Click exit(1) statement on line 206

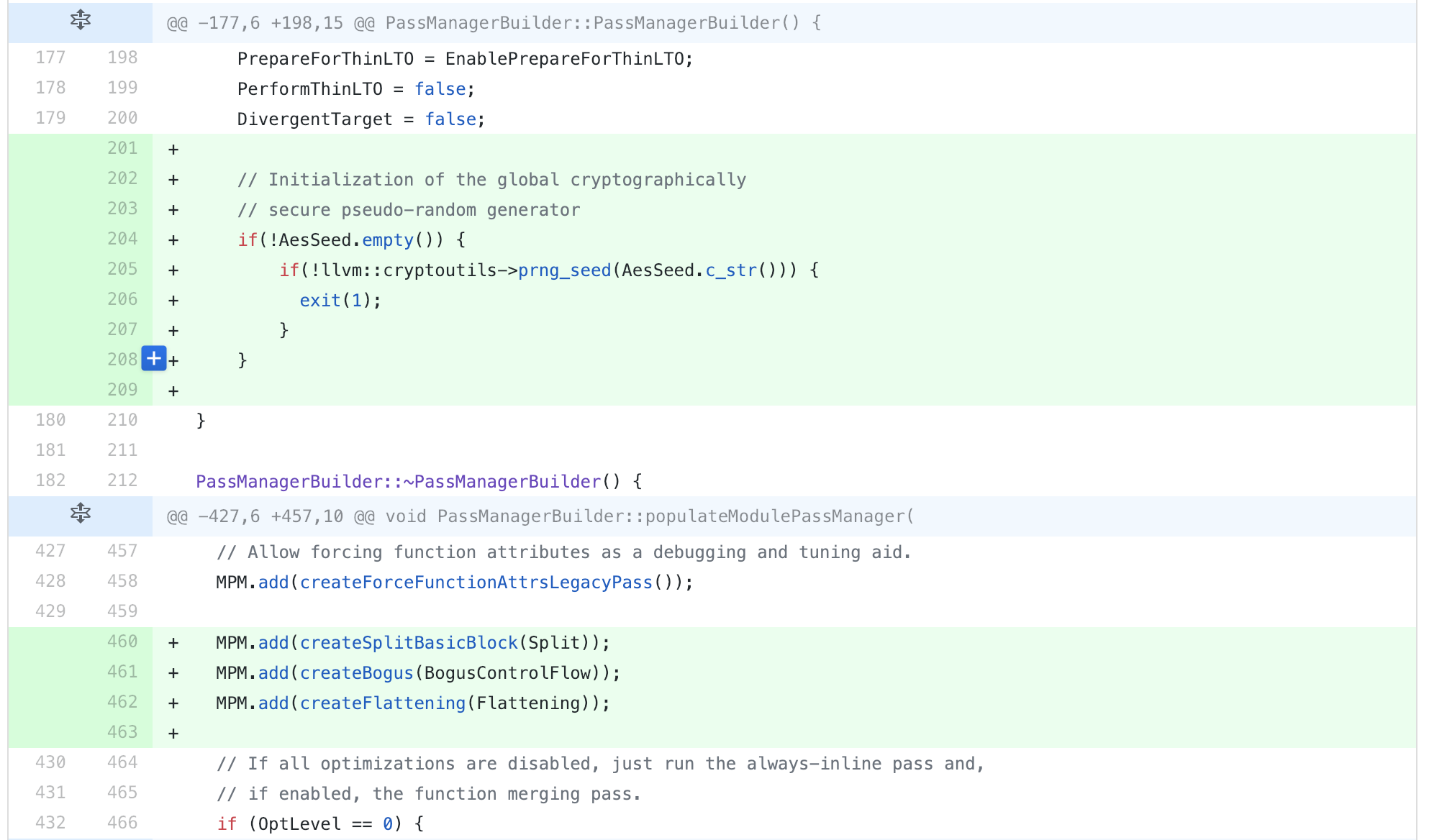coord(340,301)
